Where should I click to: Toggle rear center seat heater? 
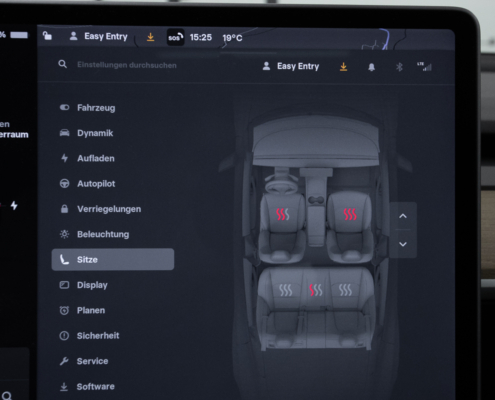[x=316, y=290]
